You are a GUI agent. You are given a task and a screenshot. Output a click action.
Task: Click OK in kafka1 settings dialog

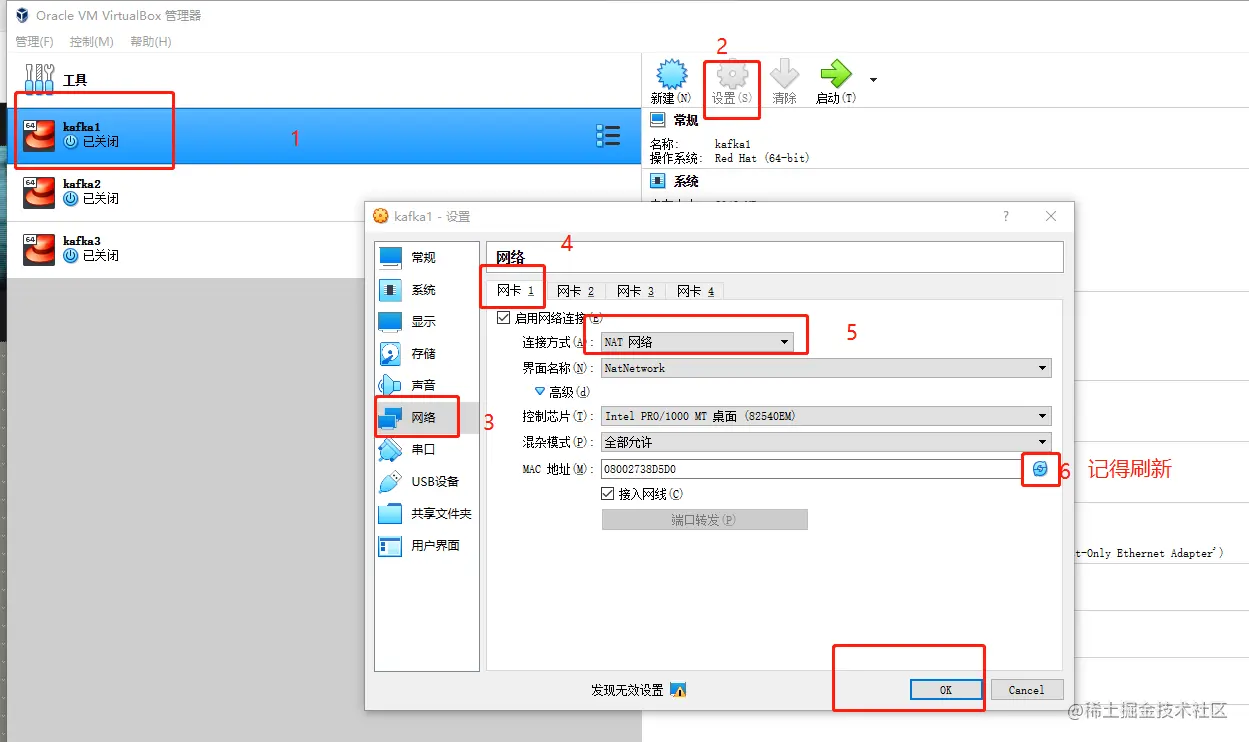[945, 690]
